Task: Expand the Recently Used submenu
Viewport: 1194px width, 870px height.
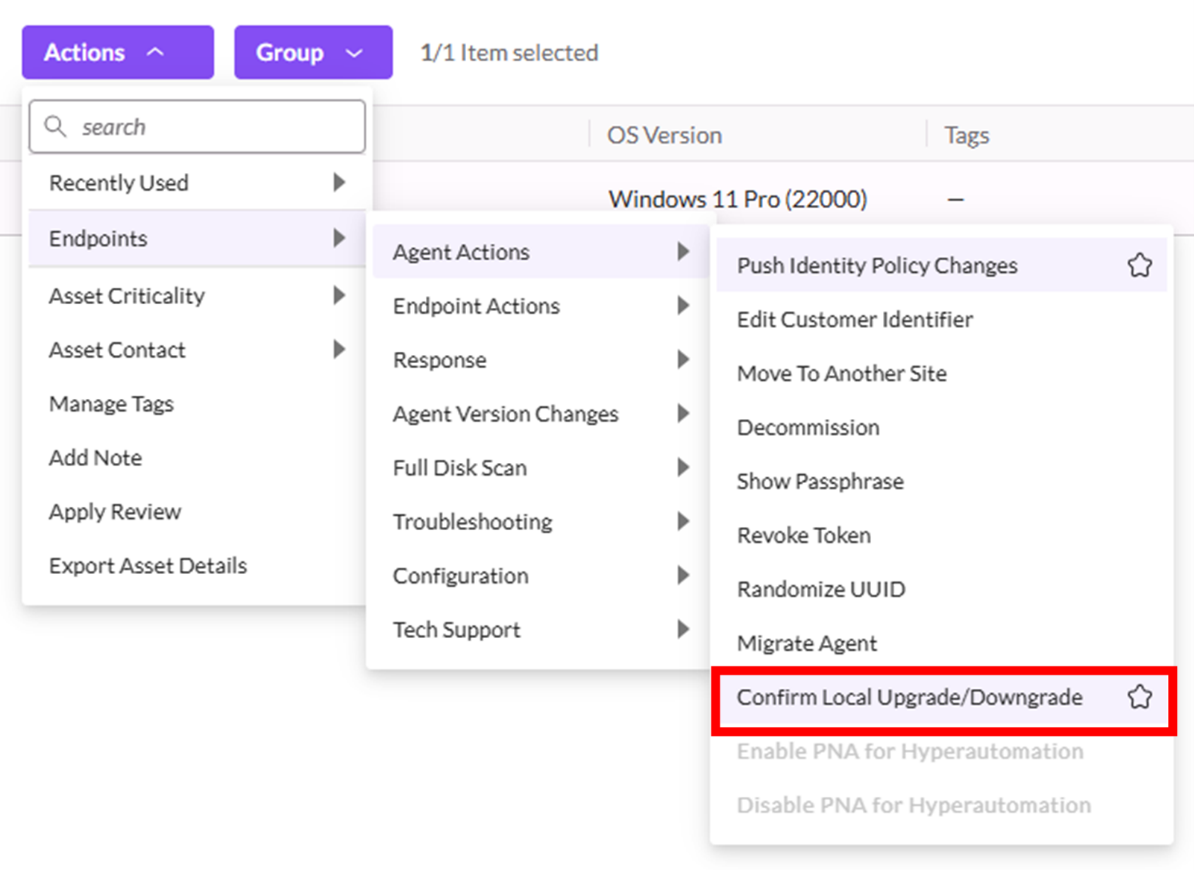Action: click(x=196, y=183)
